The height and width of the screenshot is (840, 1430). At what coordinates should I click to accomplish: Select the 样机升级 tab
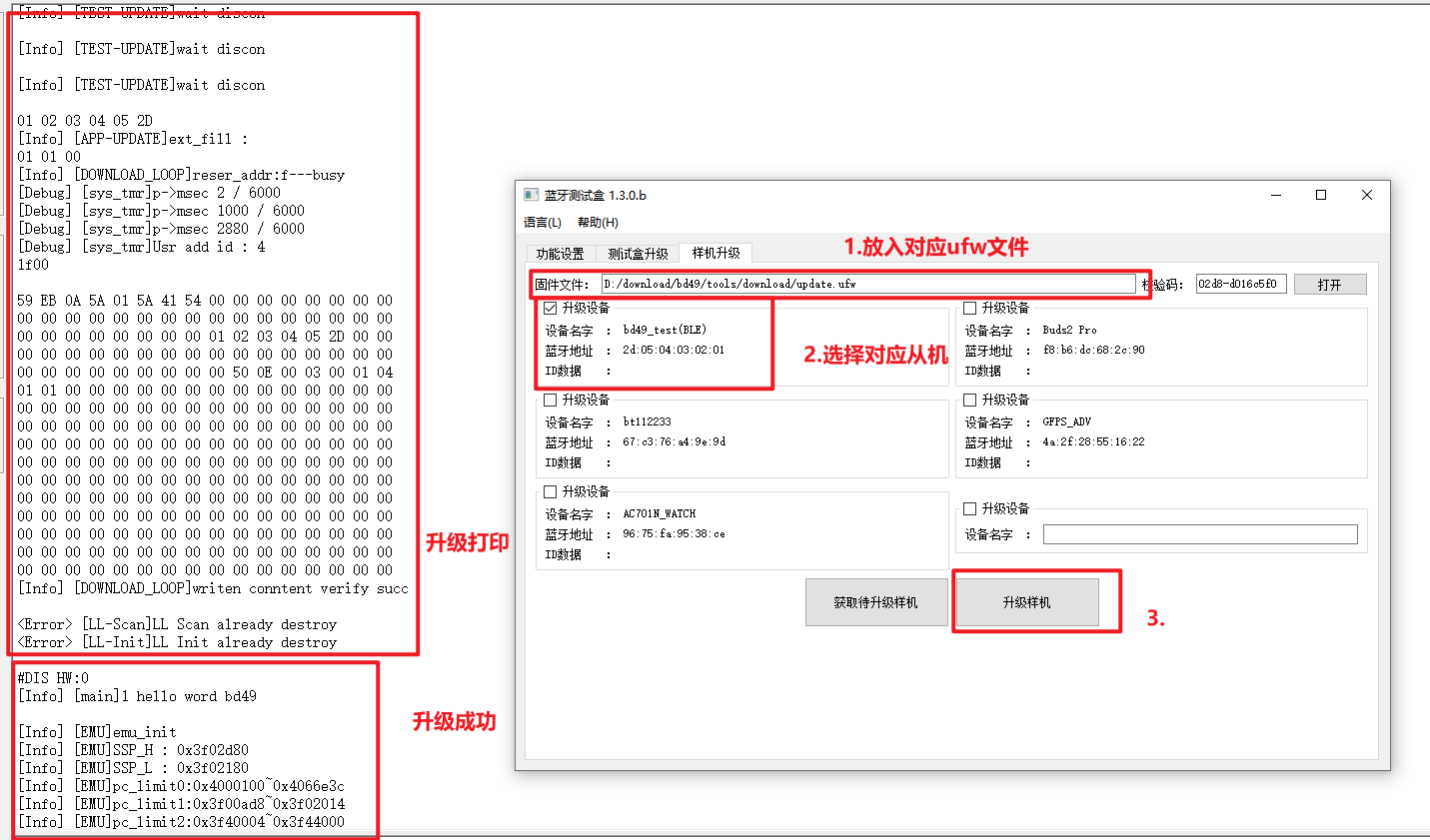pos(716,253)
